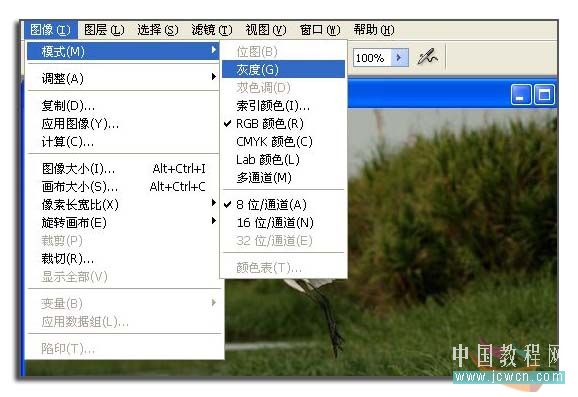Open 图像大小(I)... dialog
578x397 pixels.
tap(123, 168)
